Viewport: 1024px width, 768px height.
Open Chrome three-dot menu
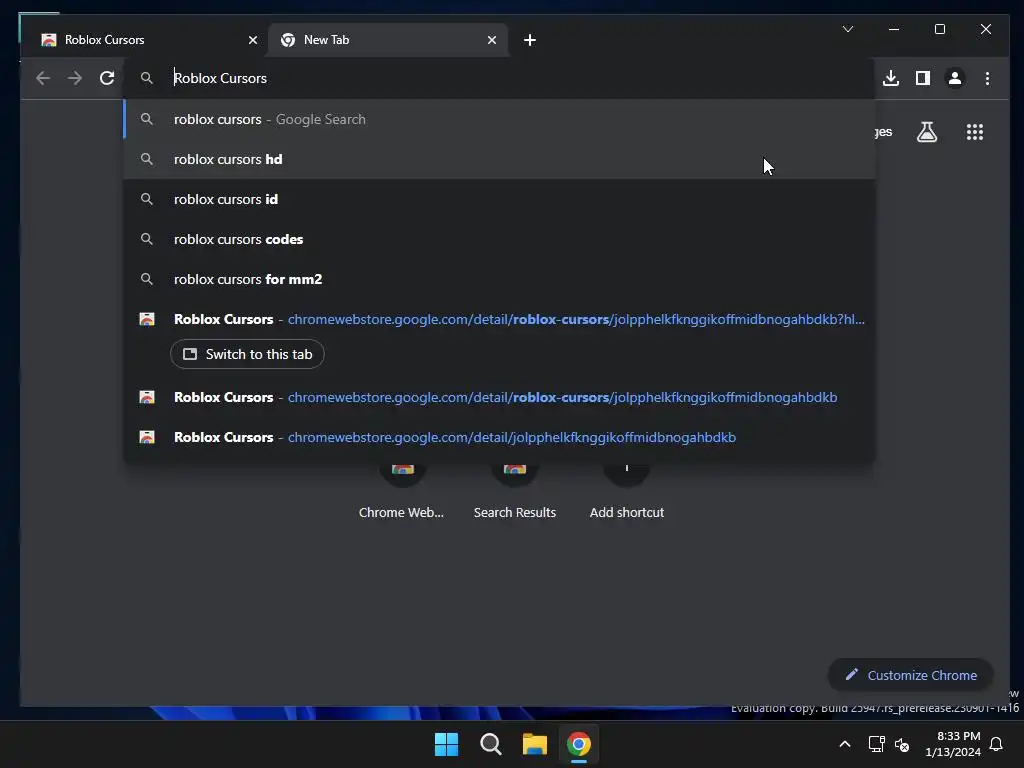[x=987, y=78]
